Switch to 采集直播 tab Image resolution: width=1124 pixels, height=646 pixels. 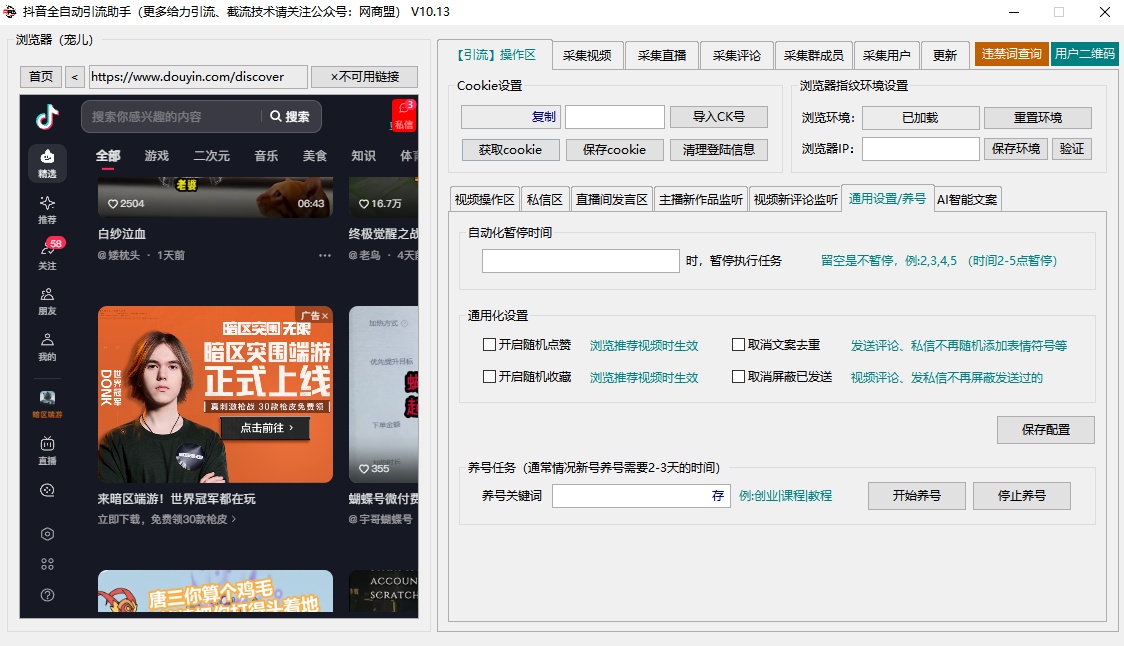(662, 55)
